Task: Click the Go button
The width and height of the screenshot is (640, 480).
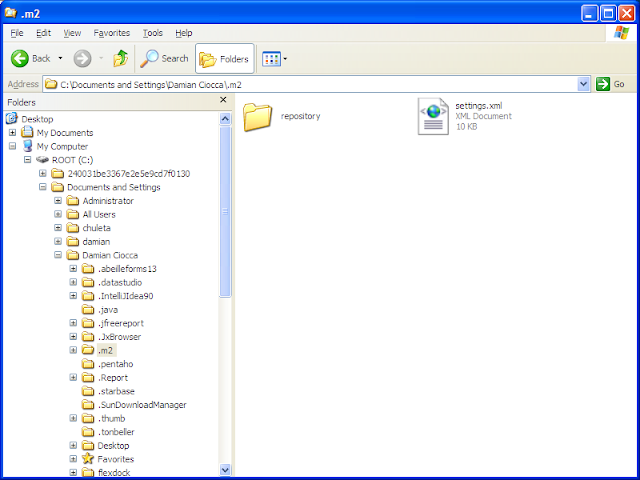Action: coord(610,84)
